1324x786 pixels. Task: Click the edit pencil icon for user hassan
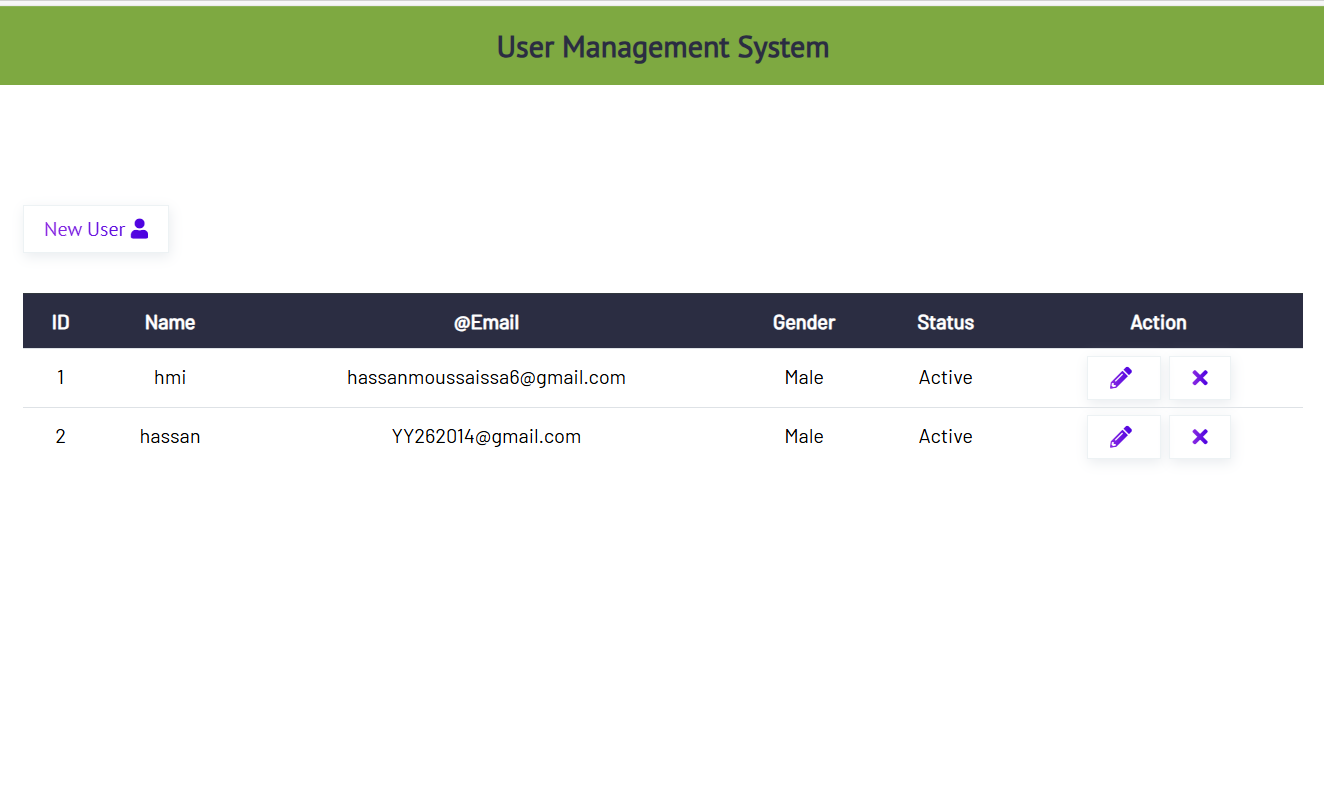point(1123,437)
